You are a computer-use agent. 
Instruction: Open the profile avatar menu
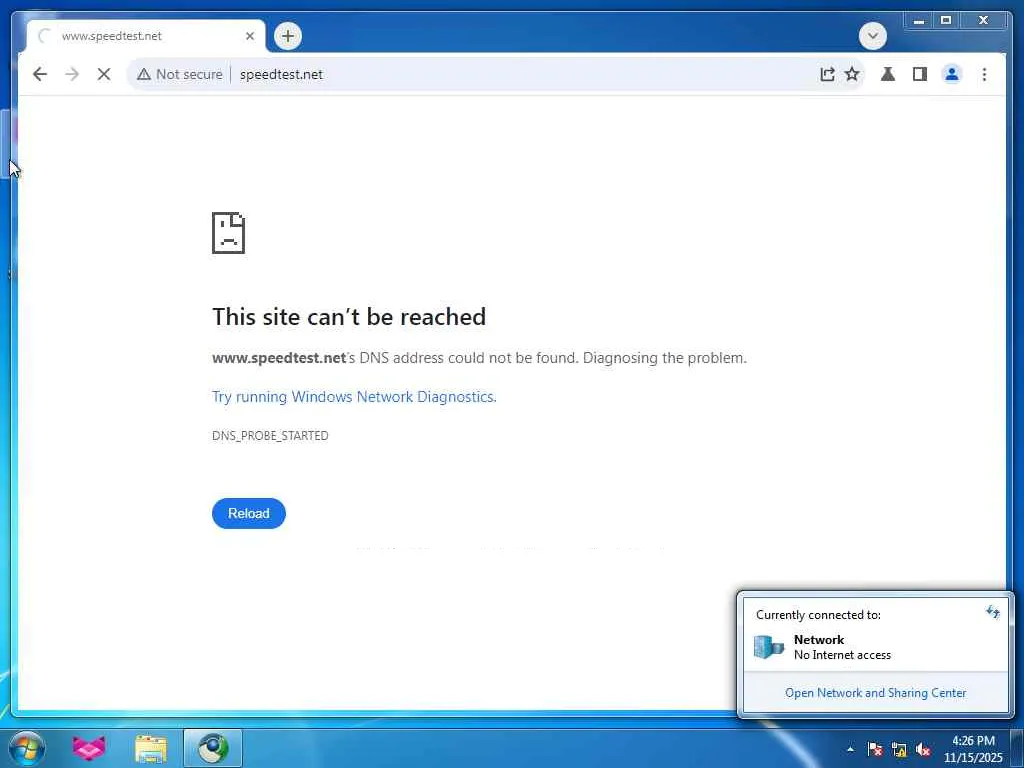(952, 74)
